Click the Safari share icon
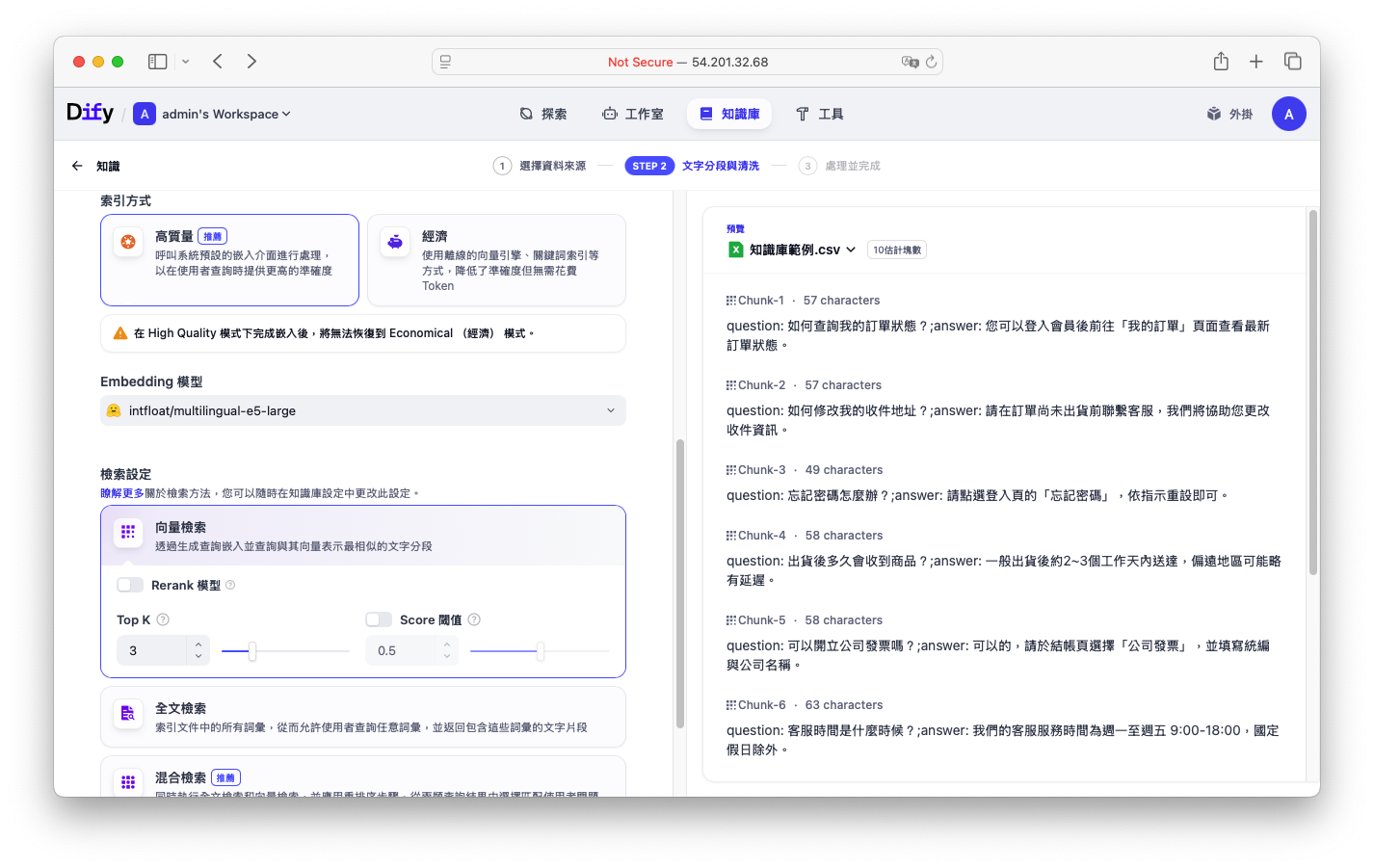1374x868 pixels. coord(1221,62)
